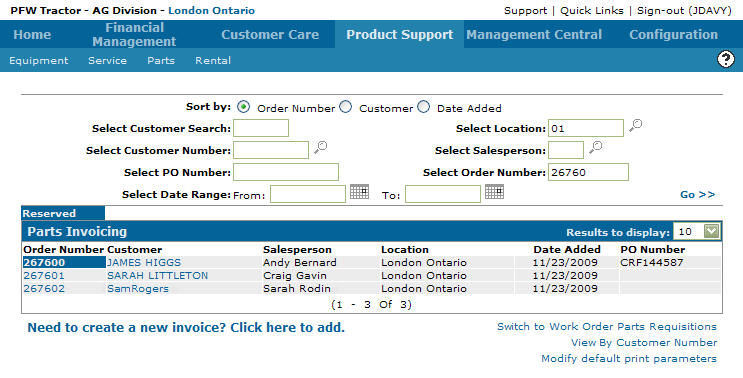This screenshot has width=743, height=378.
Task: Select Sort by Customer radio
Action: pyautogui.click(x=345, y=107)
